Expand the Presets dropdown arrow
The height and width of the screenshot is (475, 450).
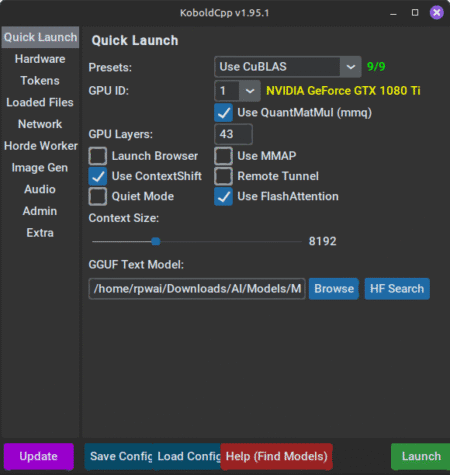351,67
